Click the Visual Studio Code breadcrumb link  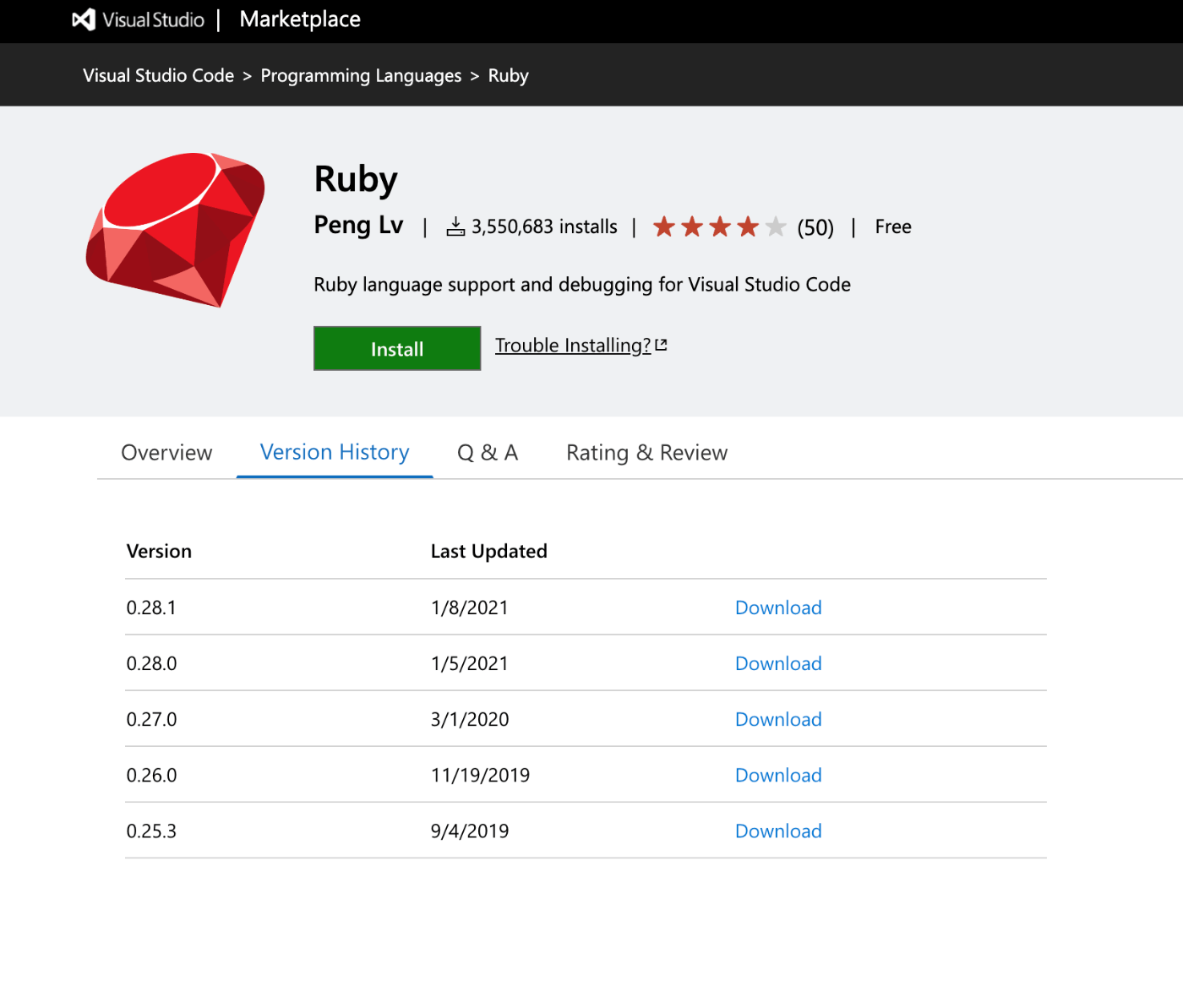(157, 75)
